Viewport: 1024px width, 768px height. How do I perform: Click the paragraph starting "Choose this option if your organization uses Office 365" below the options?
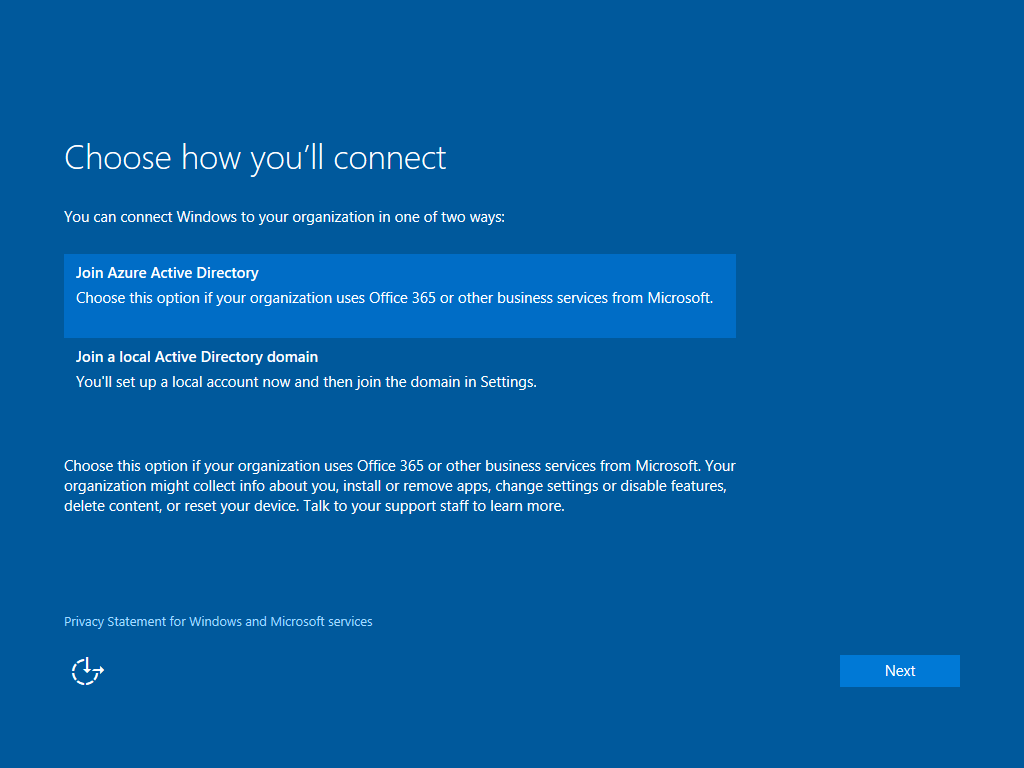pyautogui.click(x=400, y=486)
